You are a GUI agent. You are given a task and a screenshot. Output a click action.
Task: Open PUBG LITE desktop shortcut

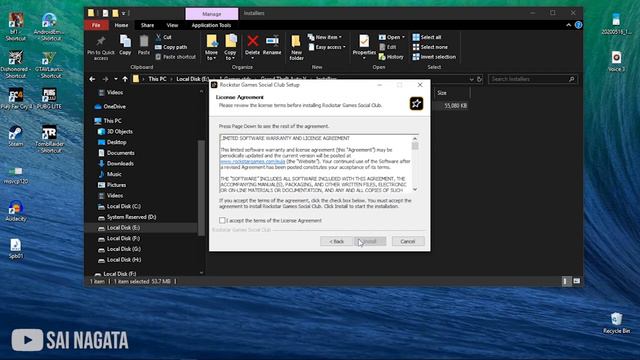click(49, 99)
